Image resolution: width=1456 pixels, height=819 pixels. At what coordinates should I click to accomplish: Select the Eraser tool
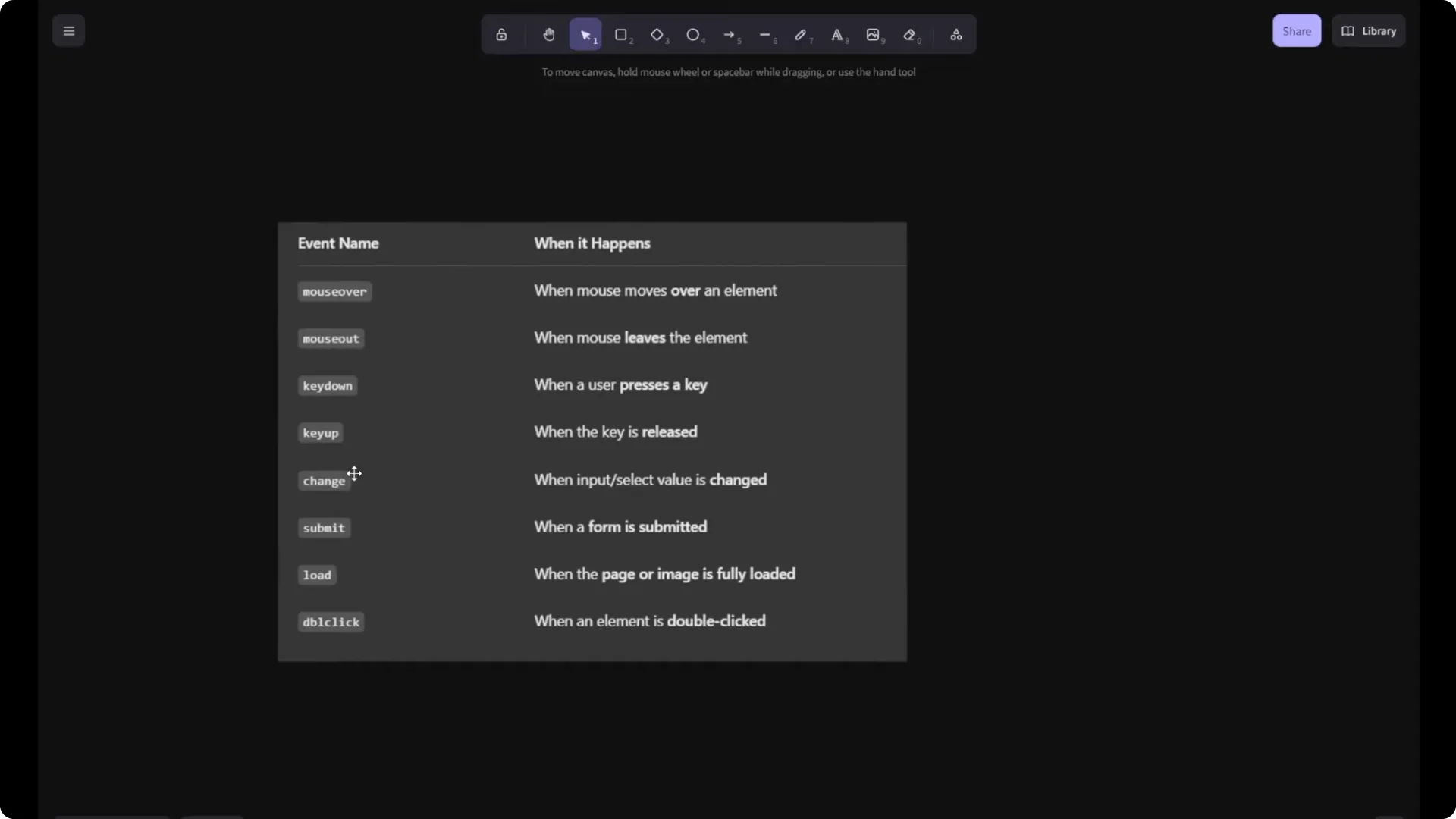click(x=910, y=34)
